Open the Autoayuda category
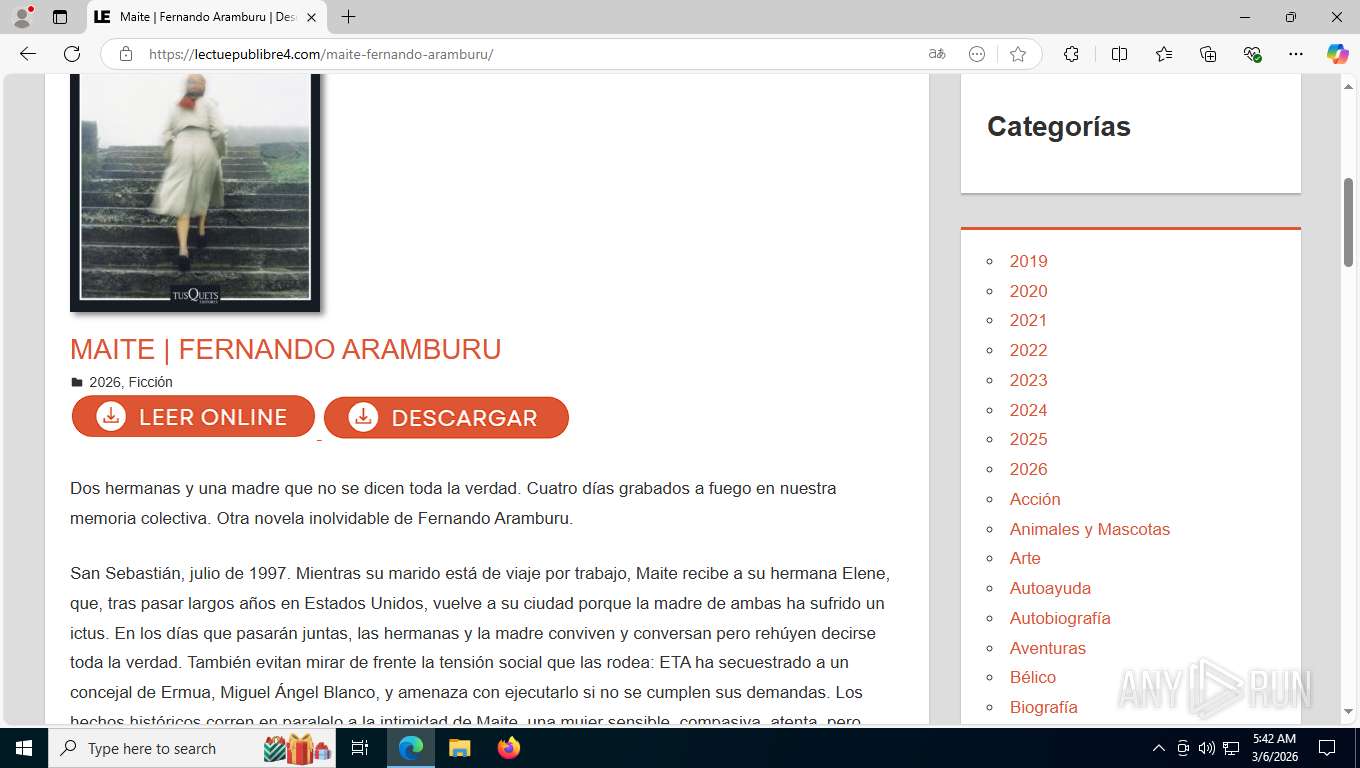 pos(1050,588)
